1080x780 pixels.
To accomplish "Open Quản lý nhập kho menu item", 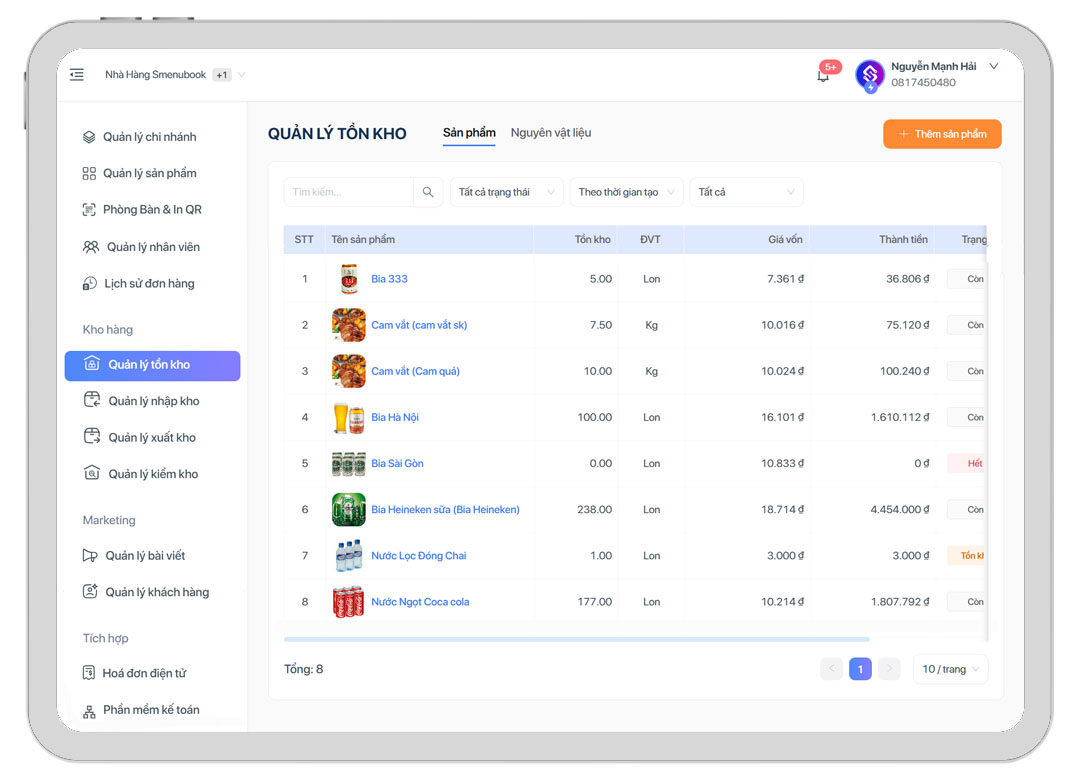I will click(x=152, y=401).
